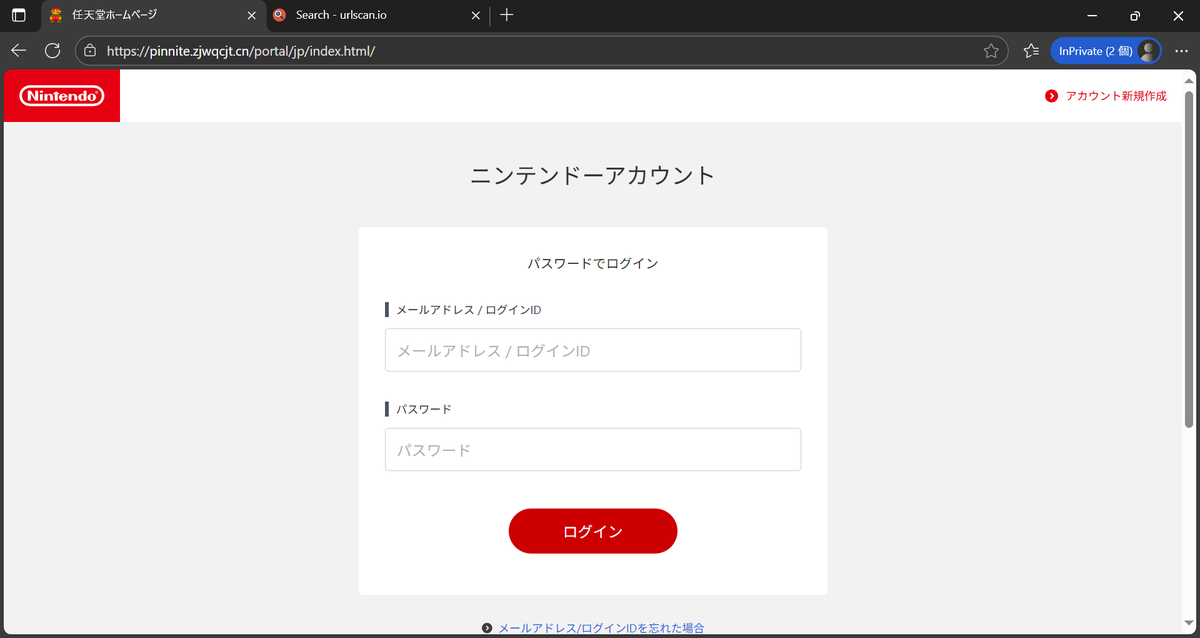Close the 任天堂ホームページ tab
The image size is (1200, 638).
[x=251, y=15]
